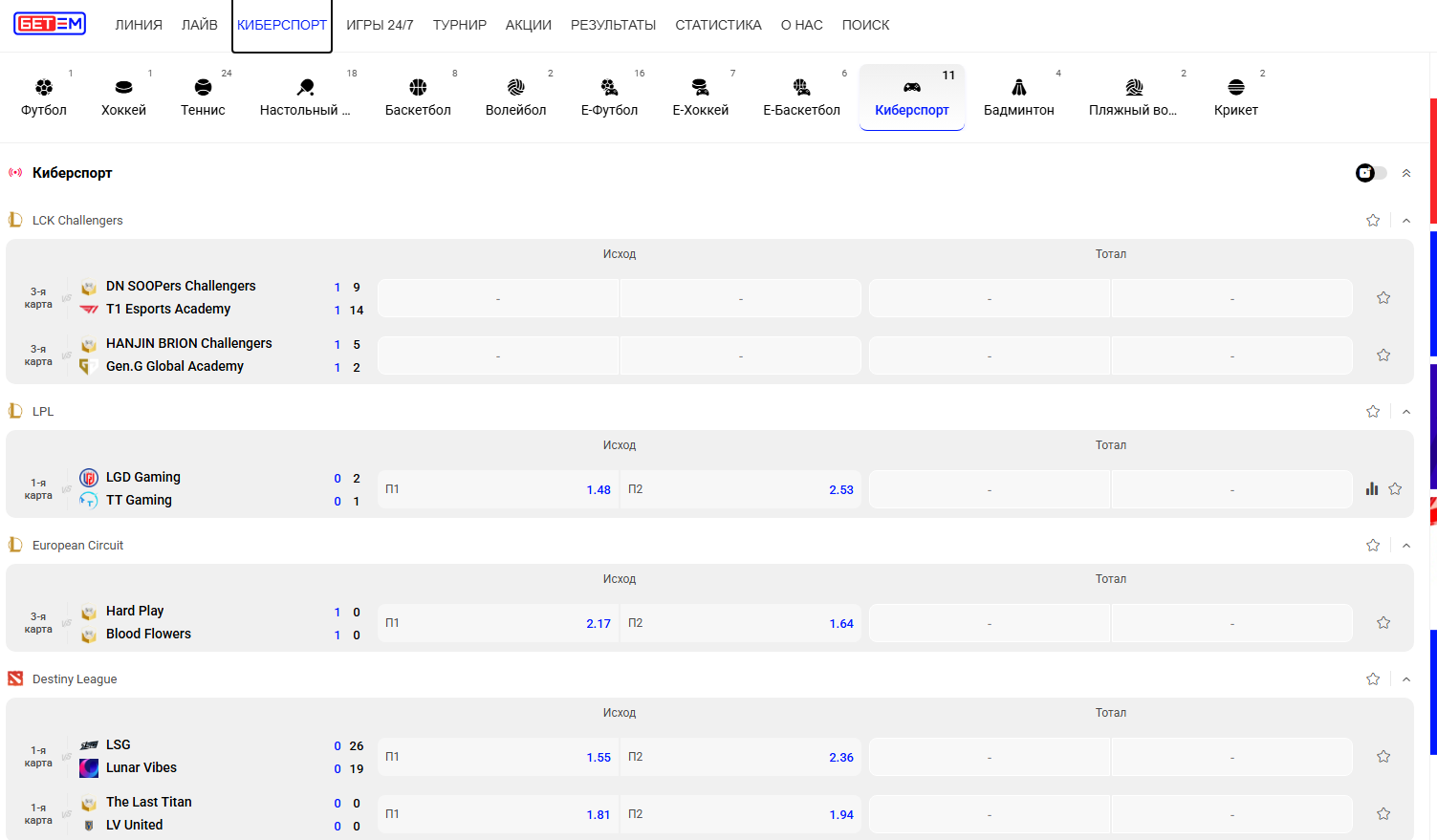Viewport: 1437px width, 840px height.
Task: Open РЕЗУЛЬТАТЫ in the top menu
Action: [x=613, y=25]
